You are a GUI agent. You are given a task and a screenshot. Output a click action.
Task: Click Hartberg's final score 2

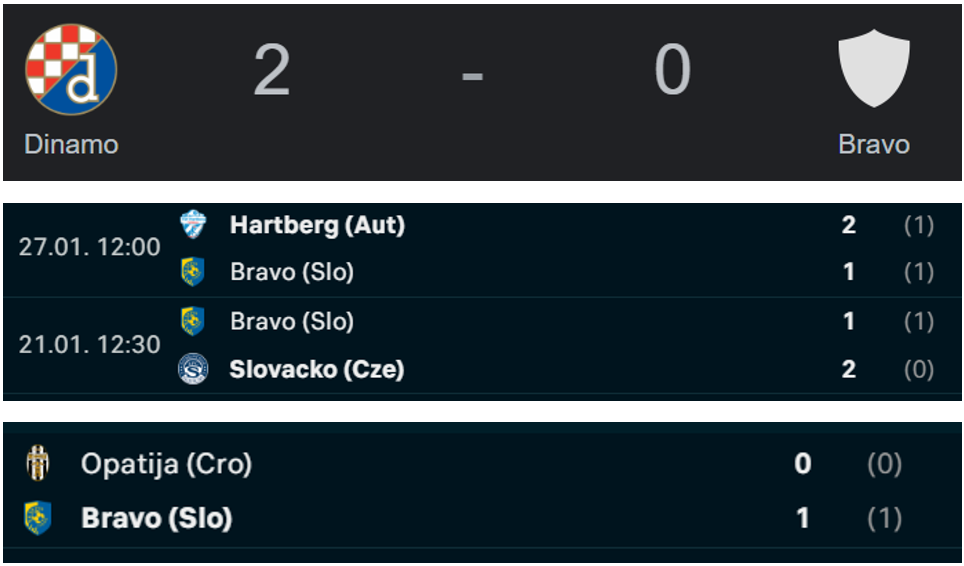click(x=848, y=225)
